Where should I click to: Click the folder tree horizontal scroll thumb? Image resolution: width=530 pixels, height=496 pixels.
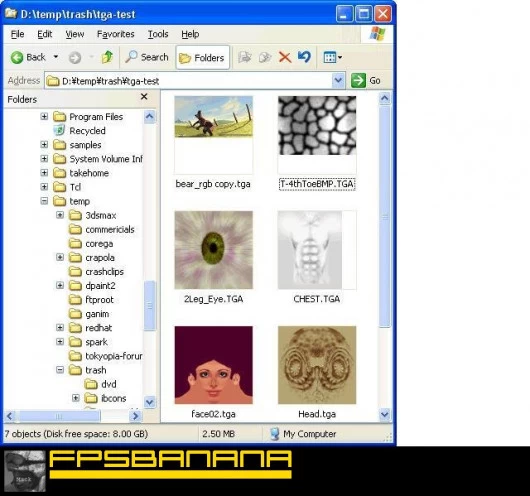click(x=58, y=416)
